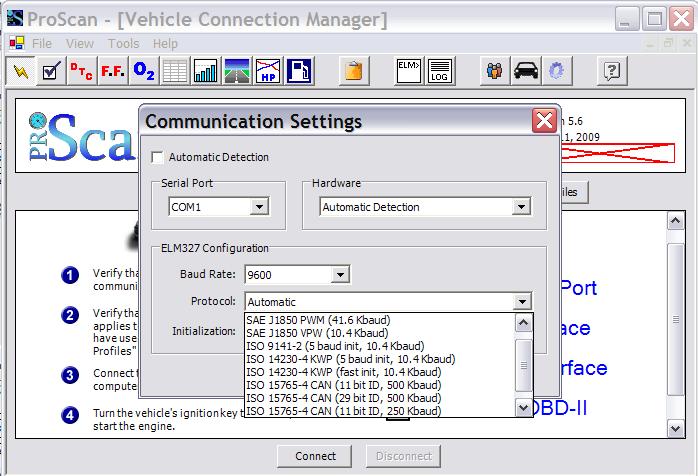Open the bar chart graph icon
The image size is (698, 476).
tap(206, 71)
